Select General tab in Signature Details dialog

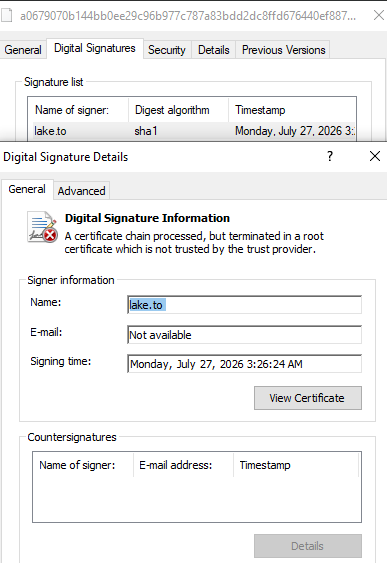27,189
